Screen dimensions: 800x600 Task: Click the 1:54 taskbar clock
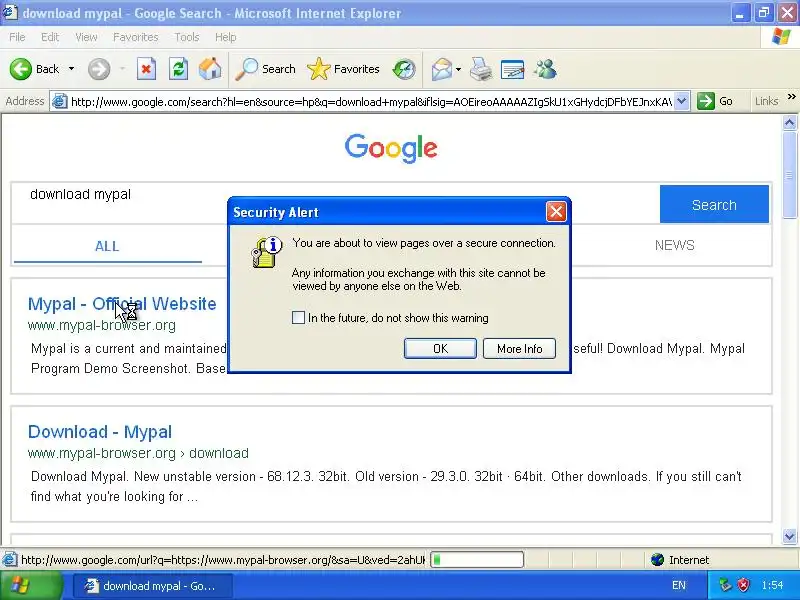772,585
